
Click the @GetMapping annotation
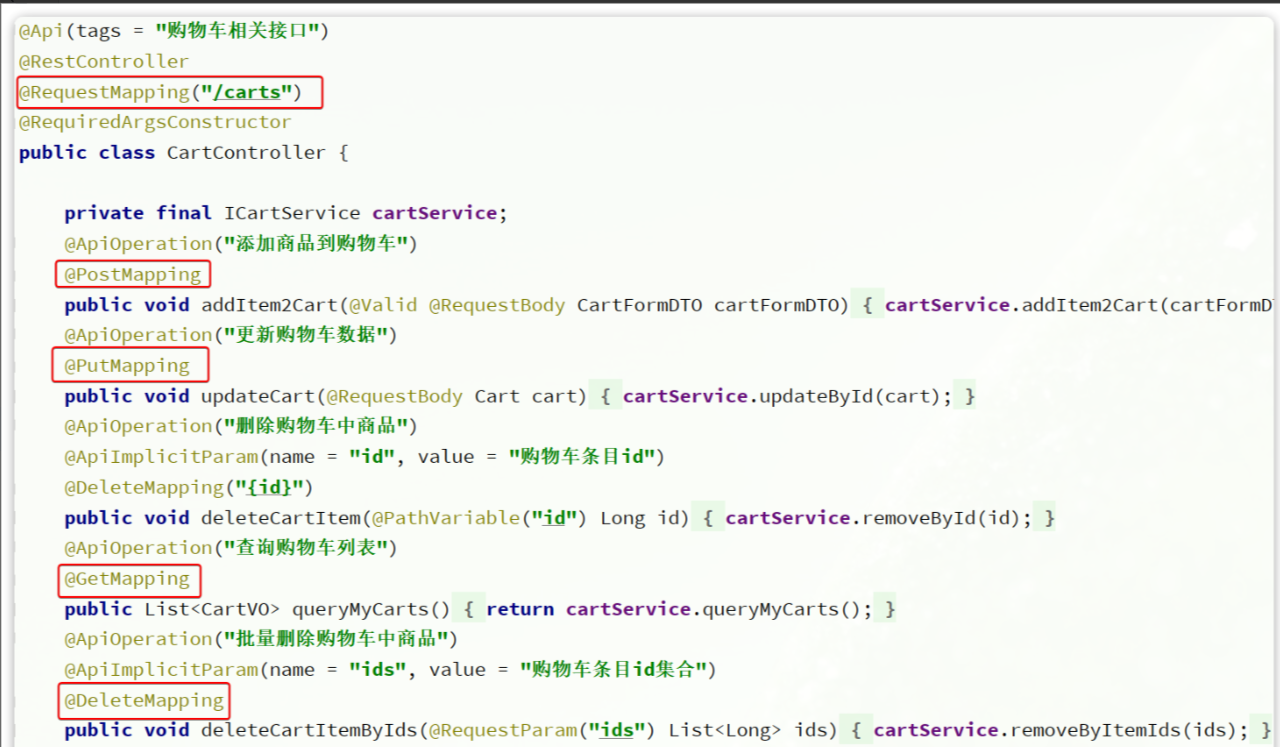pyautogui.click(x=127, y=579)
